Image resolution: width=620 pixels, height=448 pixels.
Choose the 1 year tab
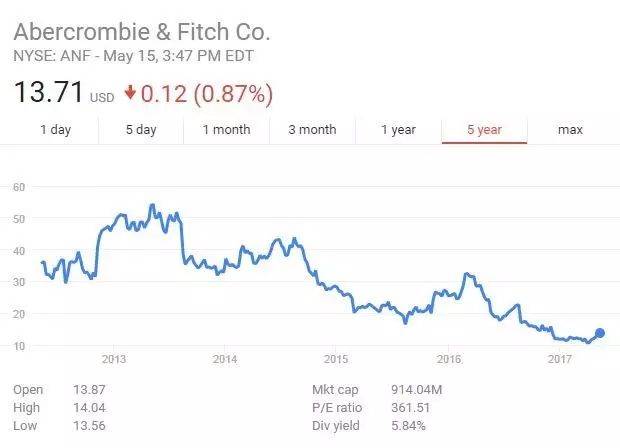point(398,130)
